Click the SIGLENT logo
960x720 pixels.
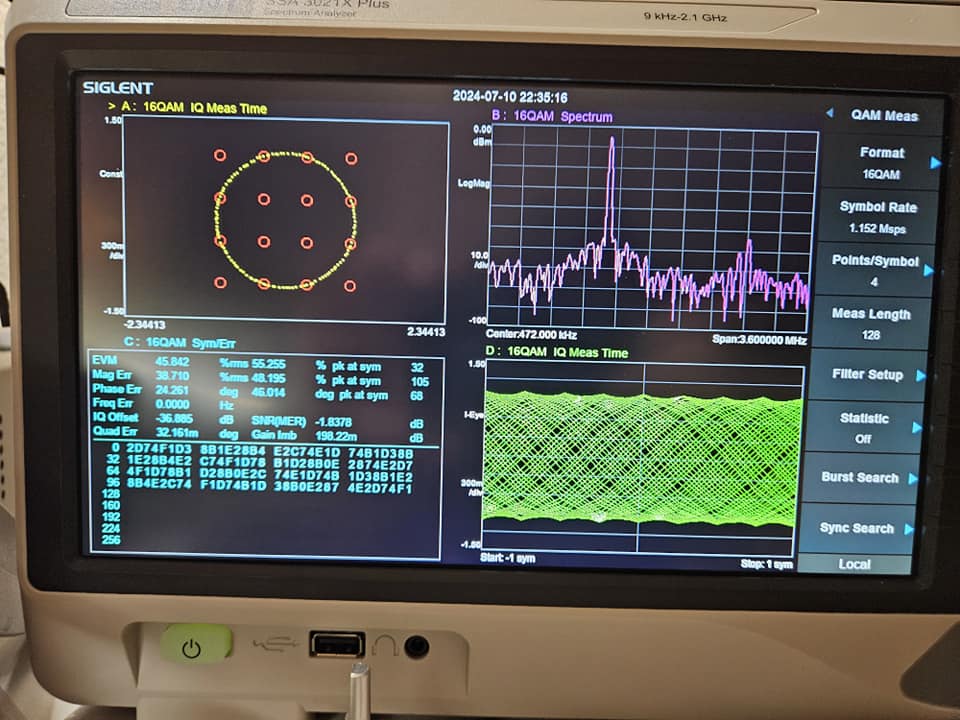point(118,88)
